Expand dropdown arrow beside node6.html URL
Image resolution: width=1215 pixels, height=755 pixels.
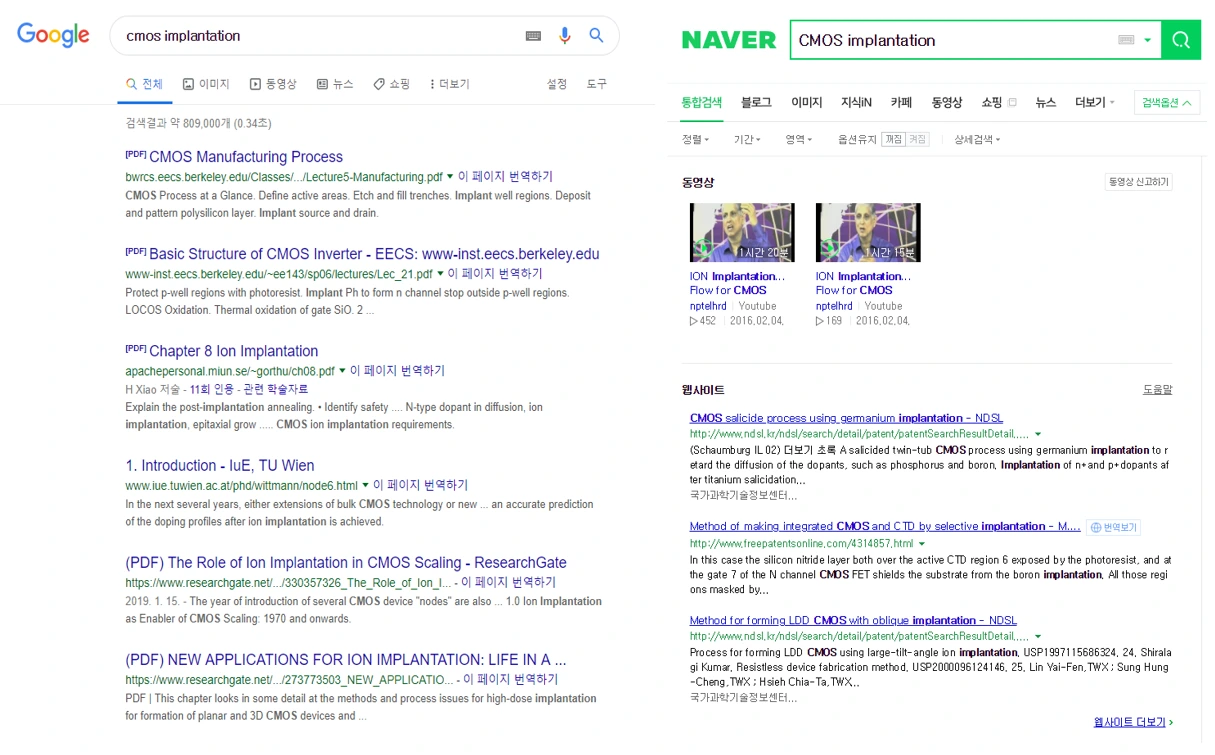pyautogui.click(x=365, y=485)
